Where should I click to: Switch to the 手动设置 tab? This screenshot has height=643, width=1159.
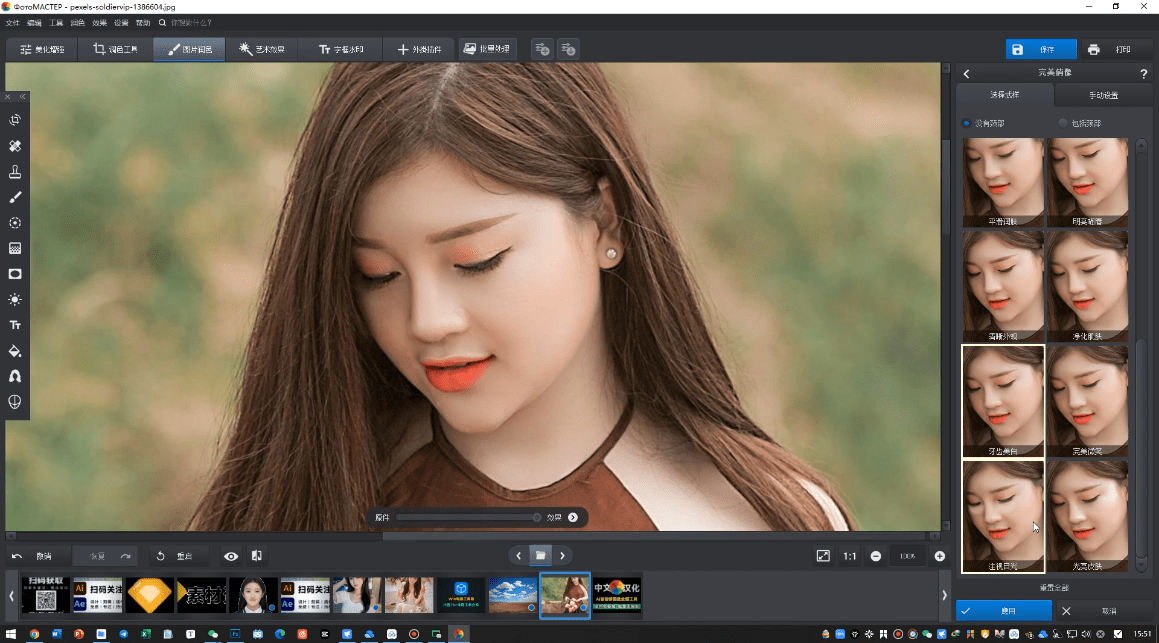tap(1101, 96)
